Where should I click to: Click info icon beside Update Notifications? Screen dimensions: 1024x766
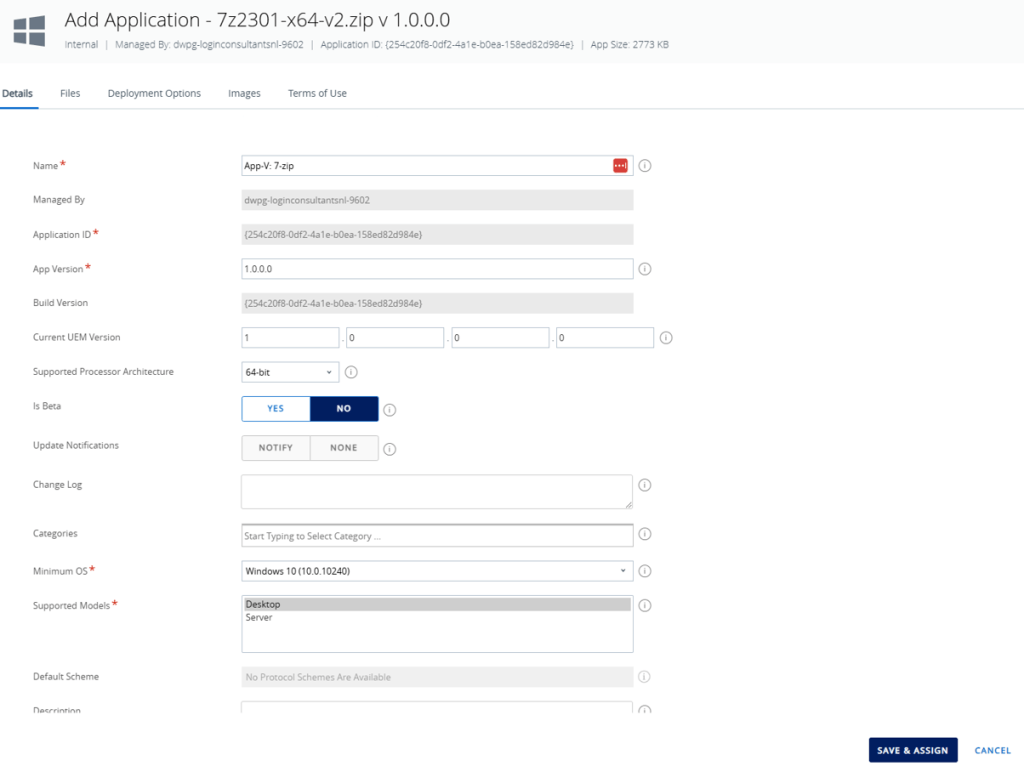pyautogui.click(x=390, y=449)
